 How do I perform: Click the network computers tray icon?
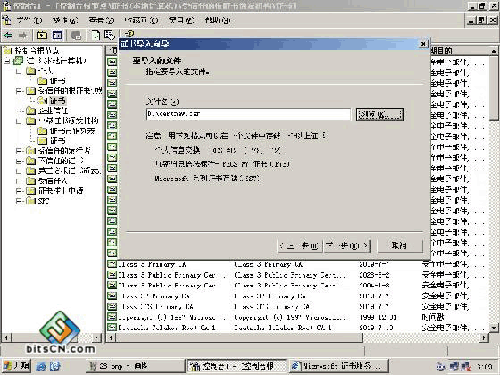454,366
